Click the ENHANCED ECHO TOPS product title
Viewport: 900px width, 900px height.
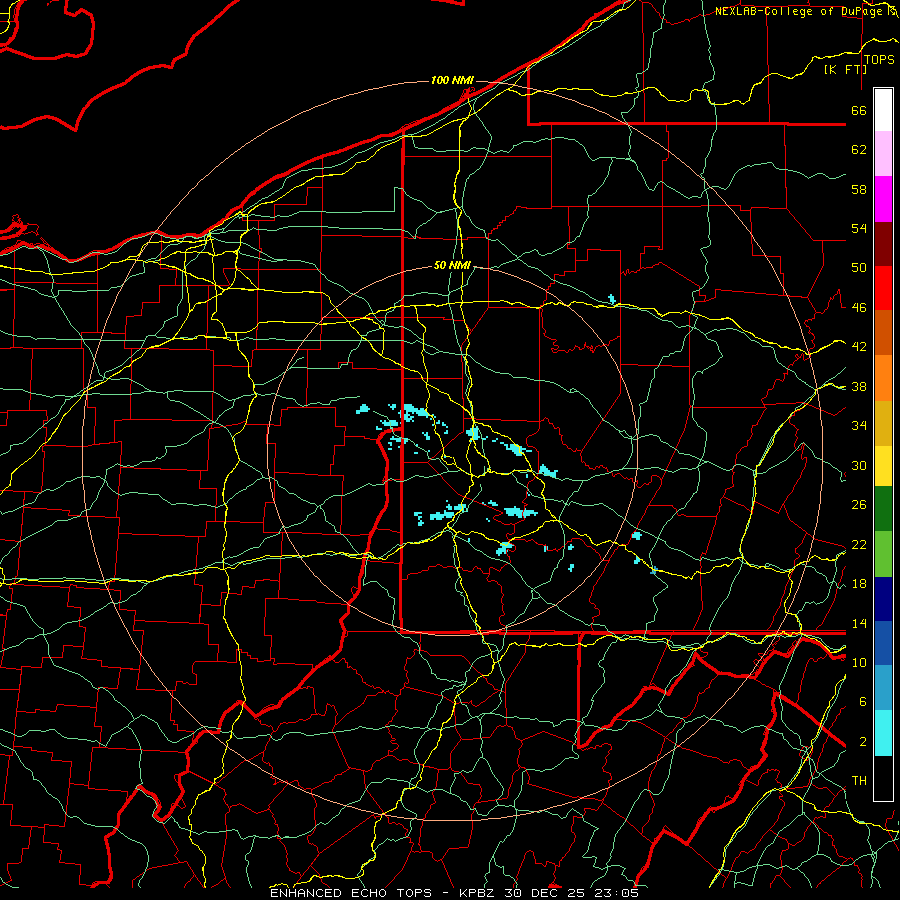pos(351,893)
